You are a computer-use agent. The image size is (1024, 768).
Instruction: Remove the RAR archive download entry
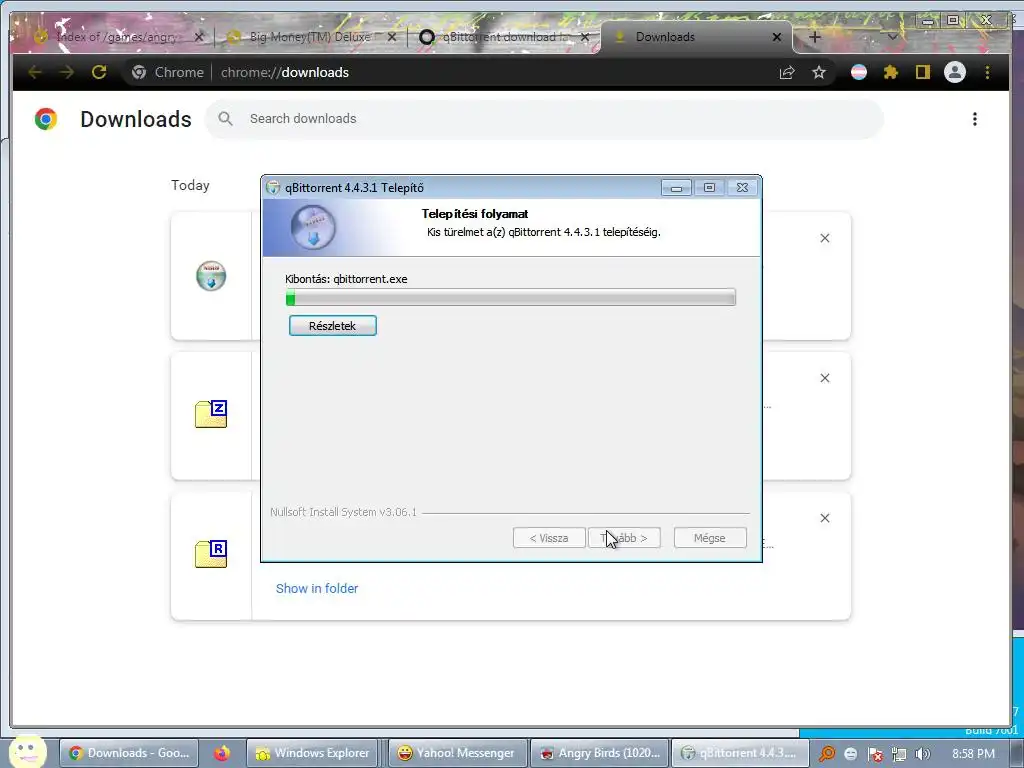pos(825,518)
